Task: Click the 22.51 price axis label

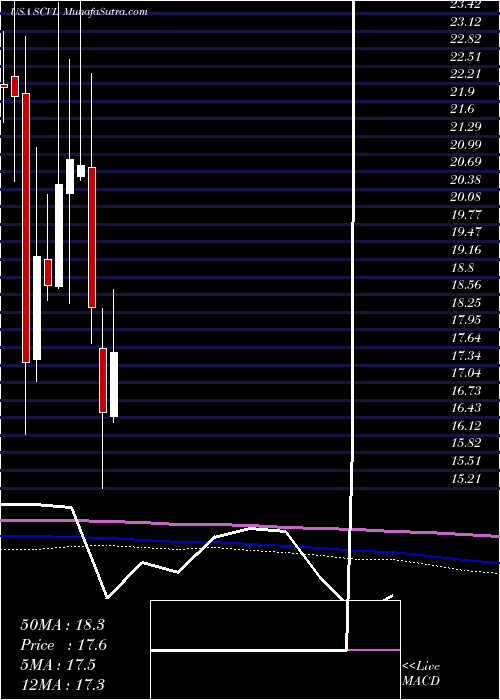Action: pos(466,58)
